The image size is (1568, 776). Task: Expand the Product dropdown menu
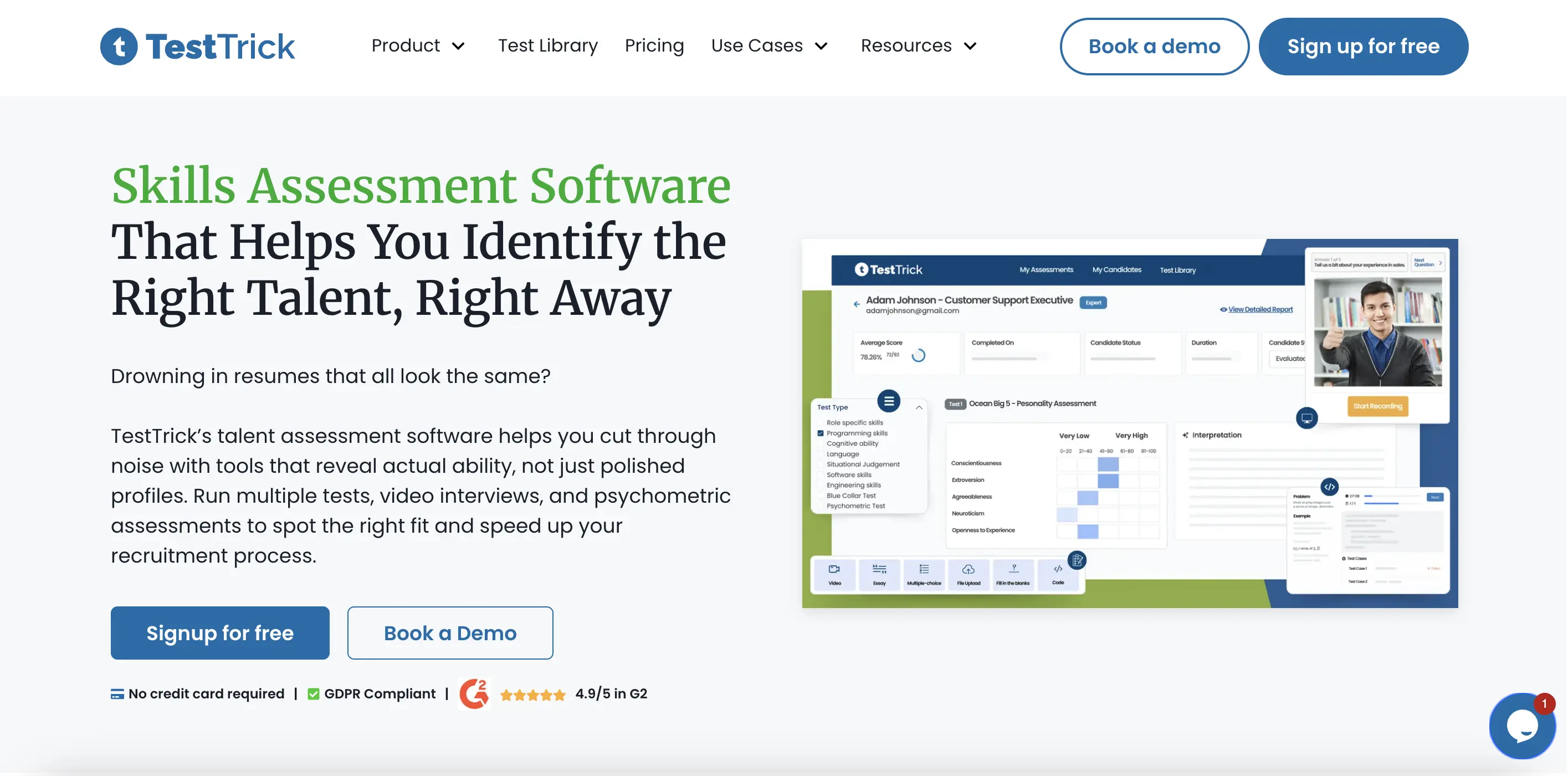(418, 45)
